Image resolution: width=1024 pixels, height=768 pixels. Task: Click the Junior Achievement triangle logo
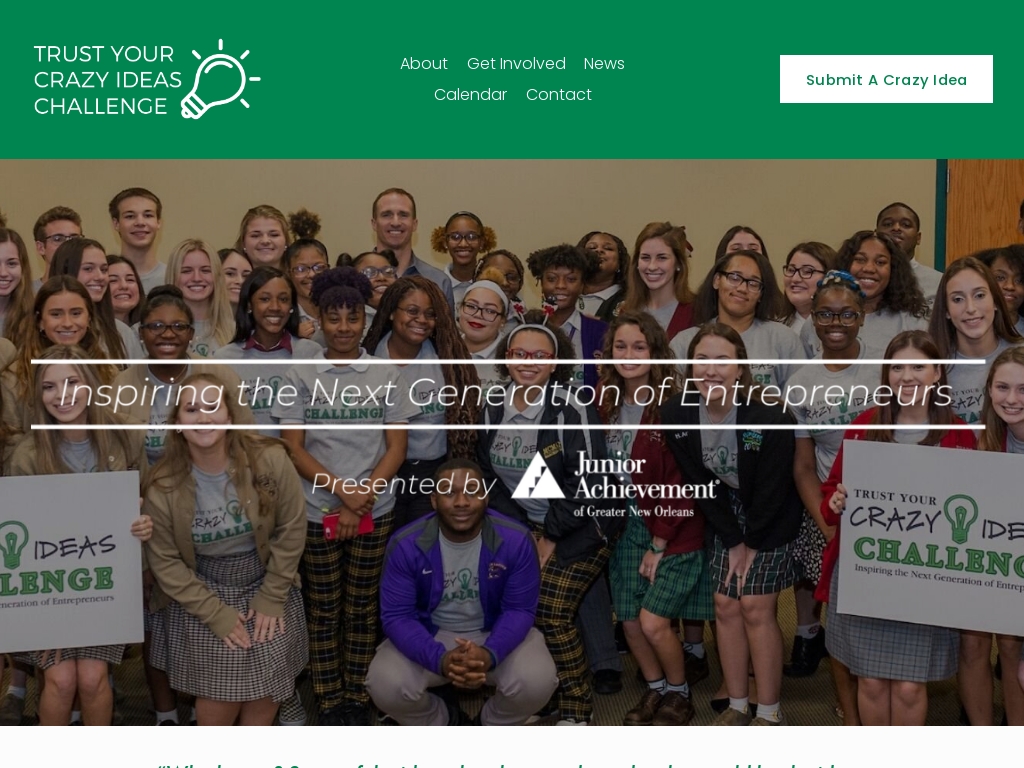[x=538, y=475]
